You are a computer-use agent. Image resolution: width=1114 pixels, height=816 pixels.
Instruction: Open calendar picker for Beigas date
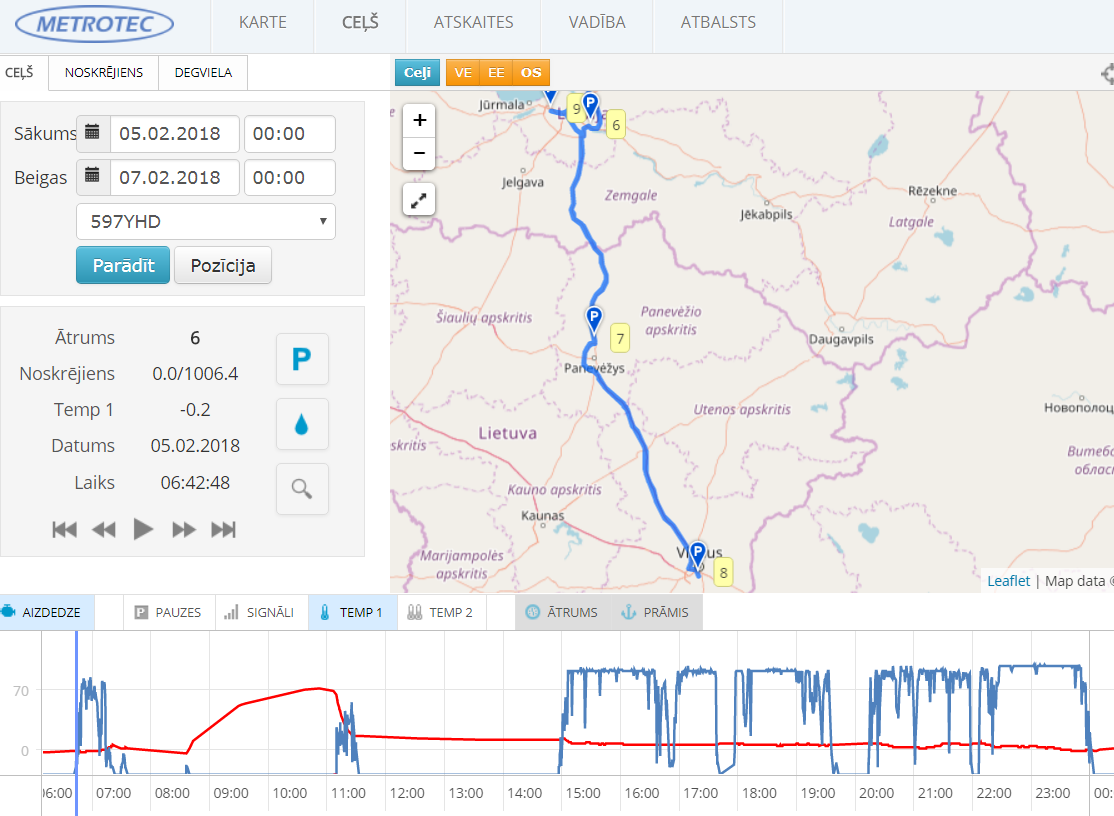click(x=93, y=177)
